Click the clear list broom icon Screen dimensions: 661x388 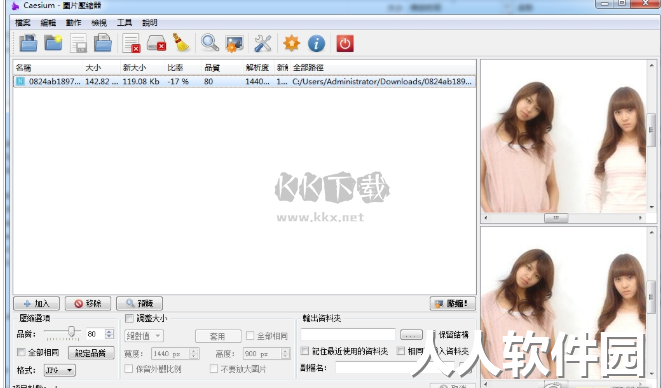181,43
